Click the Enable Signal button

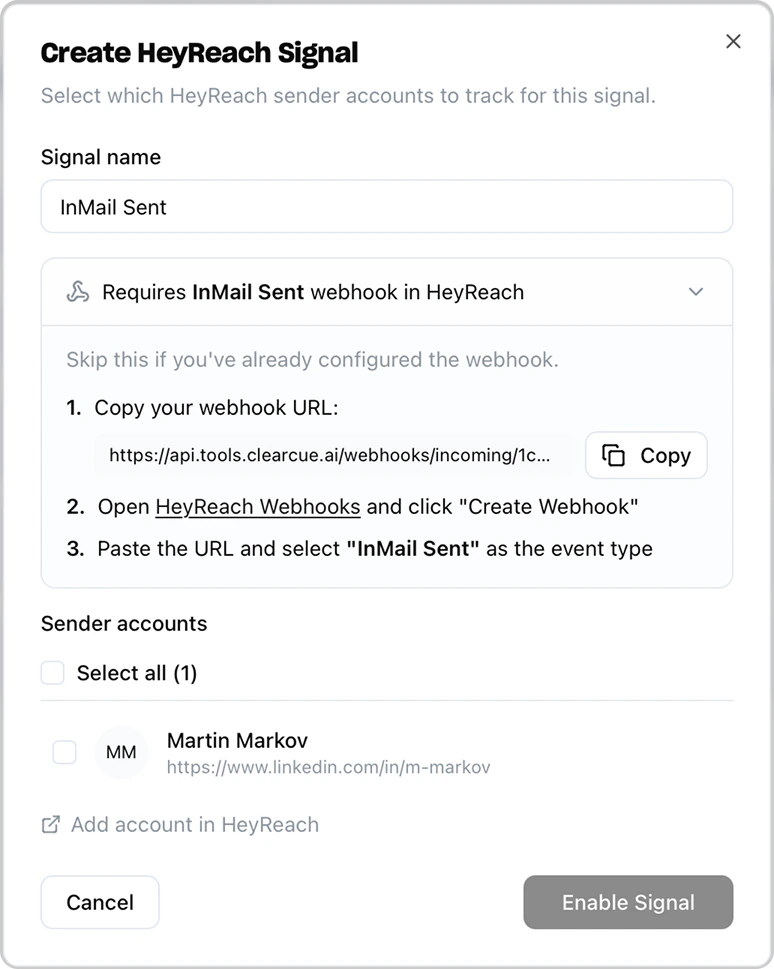[627, 902]
